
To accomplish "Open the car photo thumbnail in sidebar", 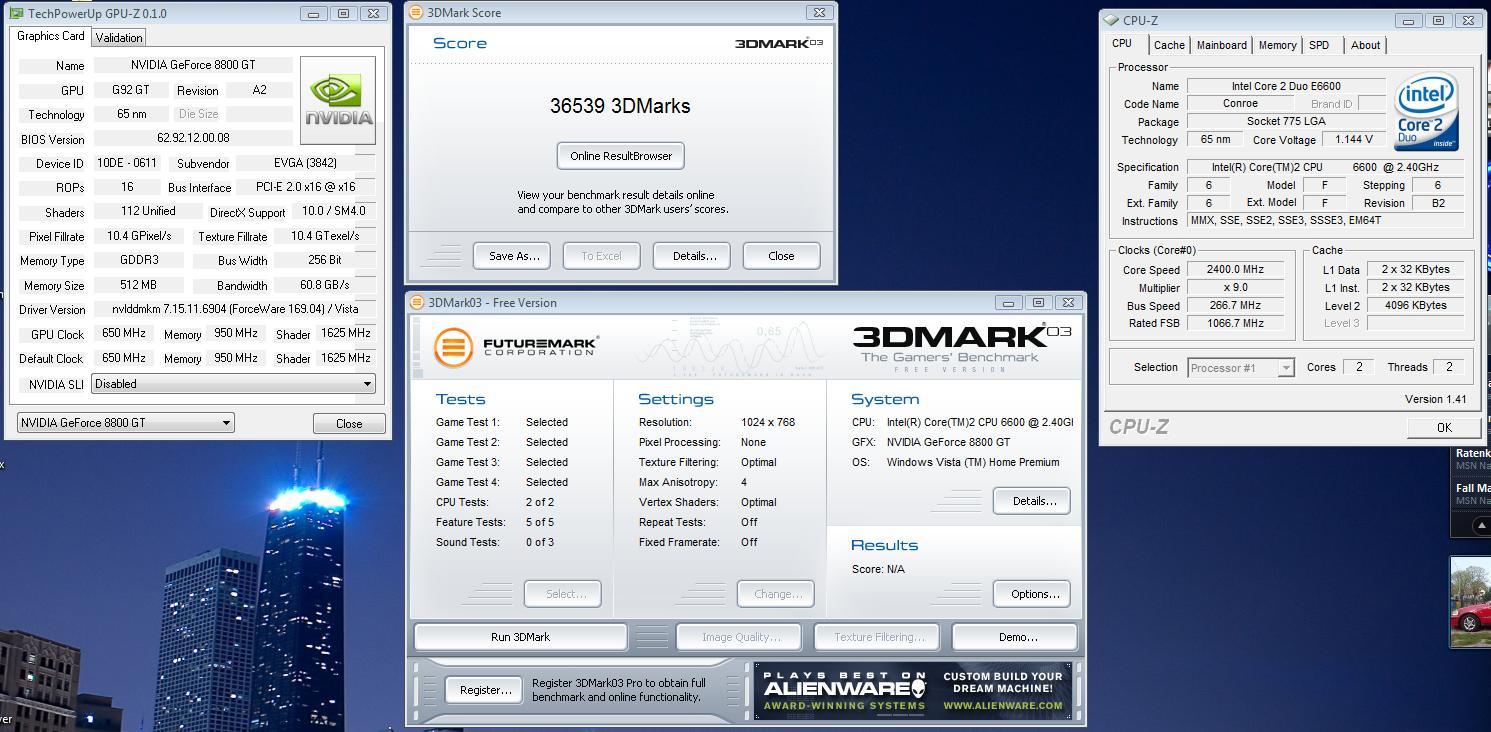I will pos(1470,602).
